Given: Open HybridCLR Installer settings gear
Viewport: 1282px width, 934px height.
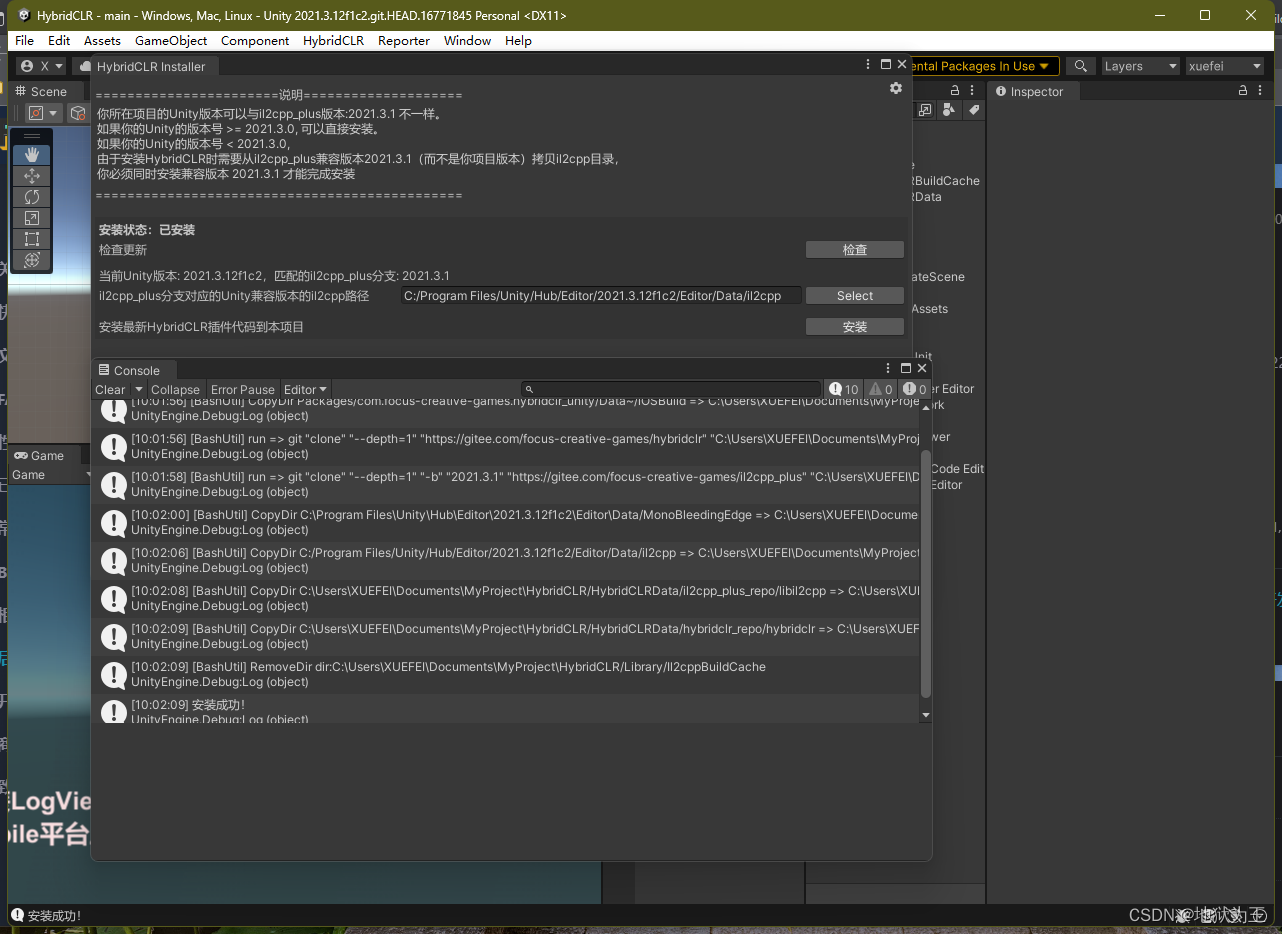Looking at the screenshot, I should pos(895,88).
